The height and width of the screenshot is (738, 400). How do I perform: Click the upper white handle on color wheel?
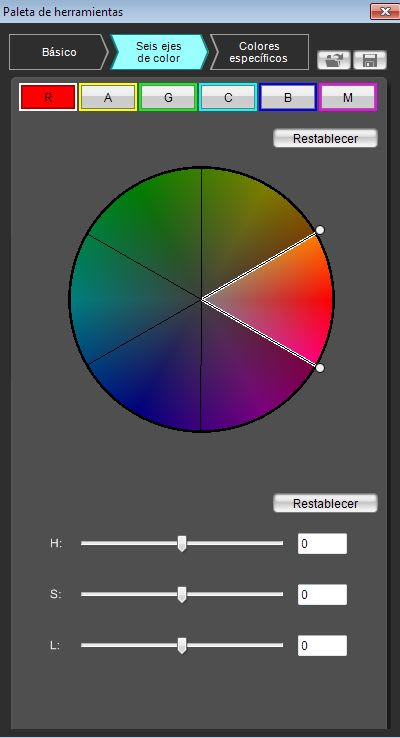point(320,230)
